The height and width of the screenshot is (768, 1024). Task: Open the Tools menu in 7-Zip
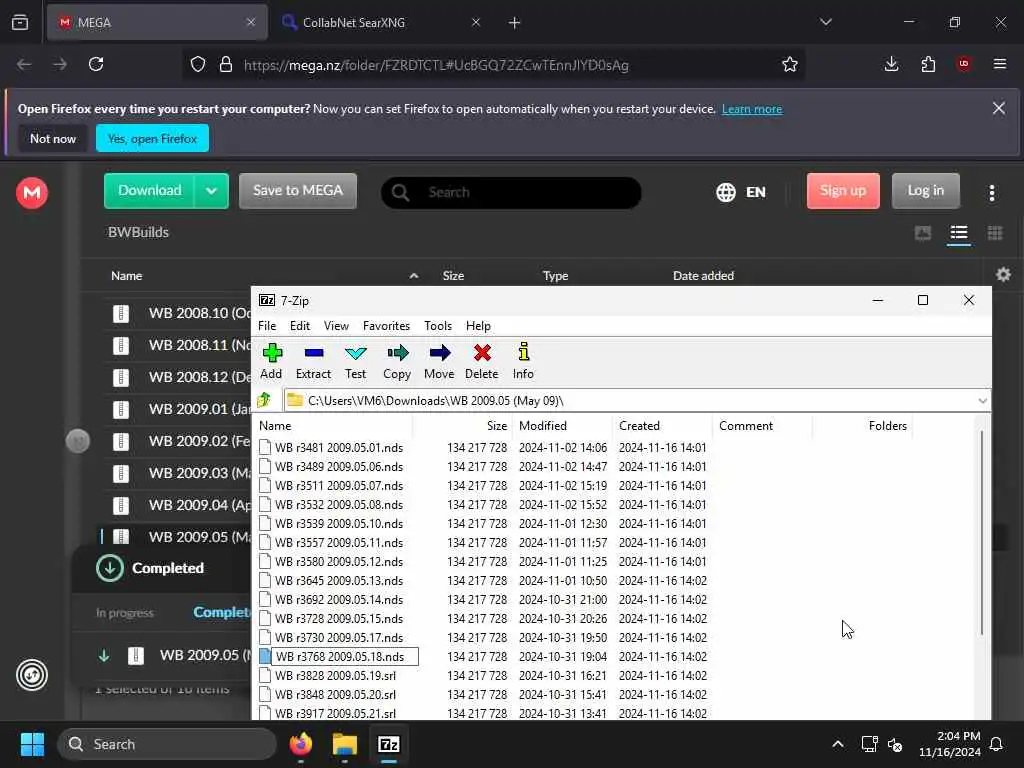point(438,325)
